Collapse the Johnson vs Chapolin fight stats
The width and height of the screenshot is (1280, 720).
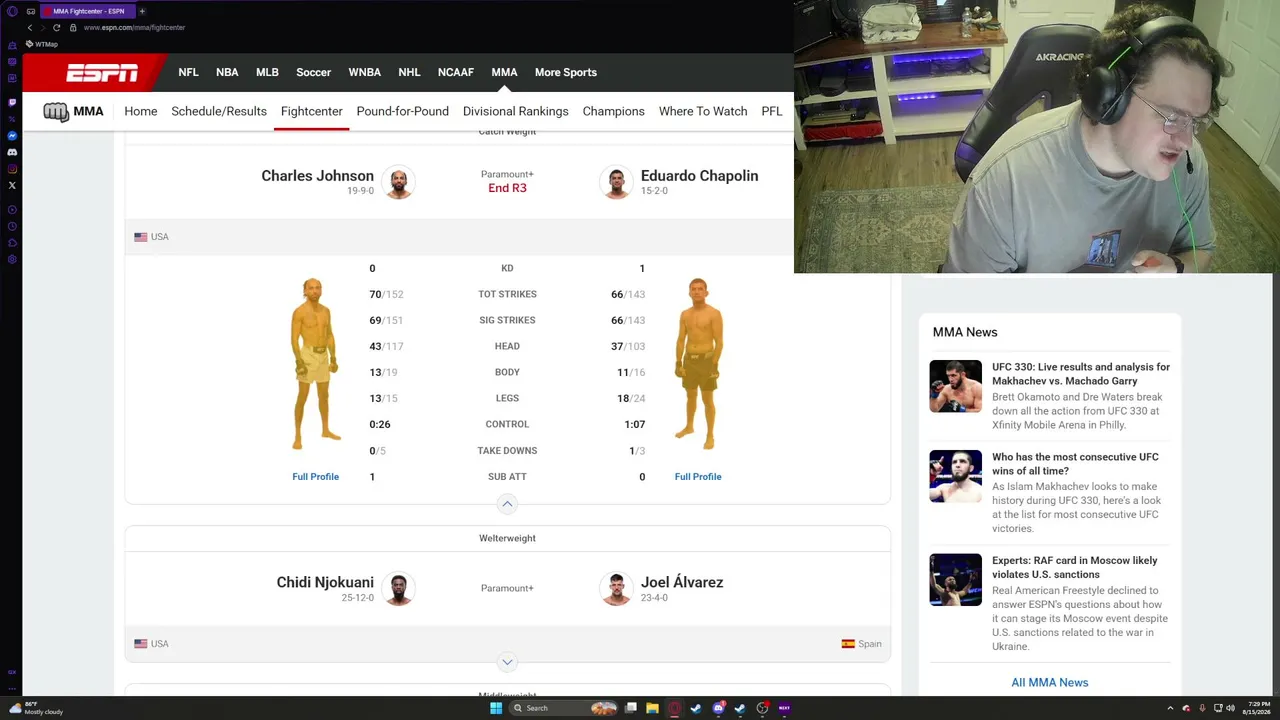507,504
